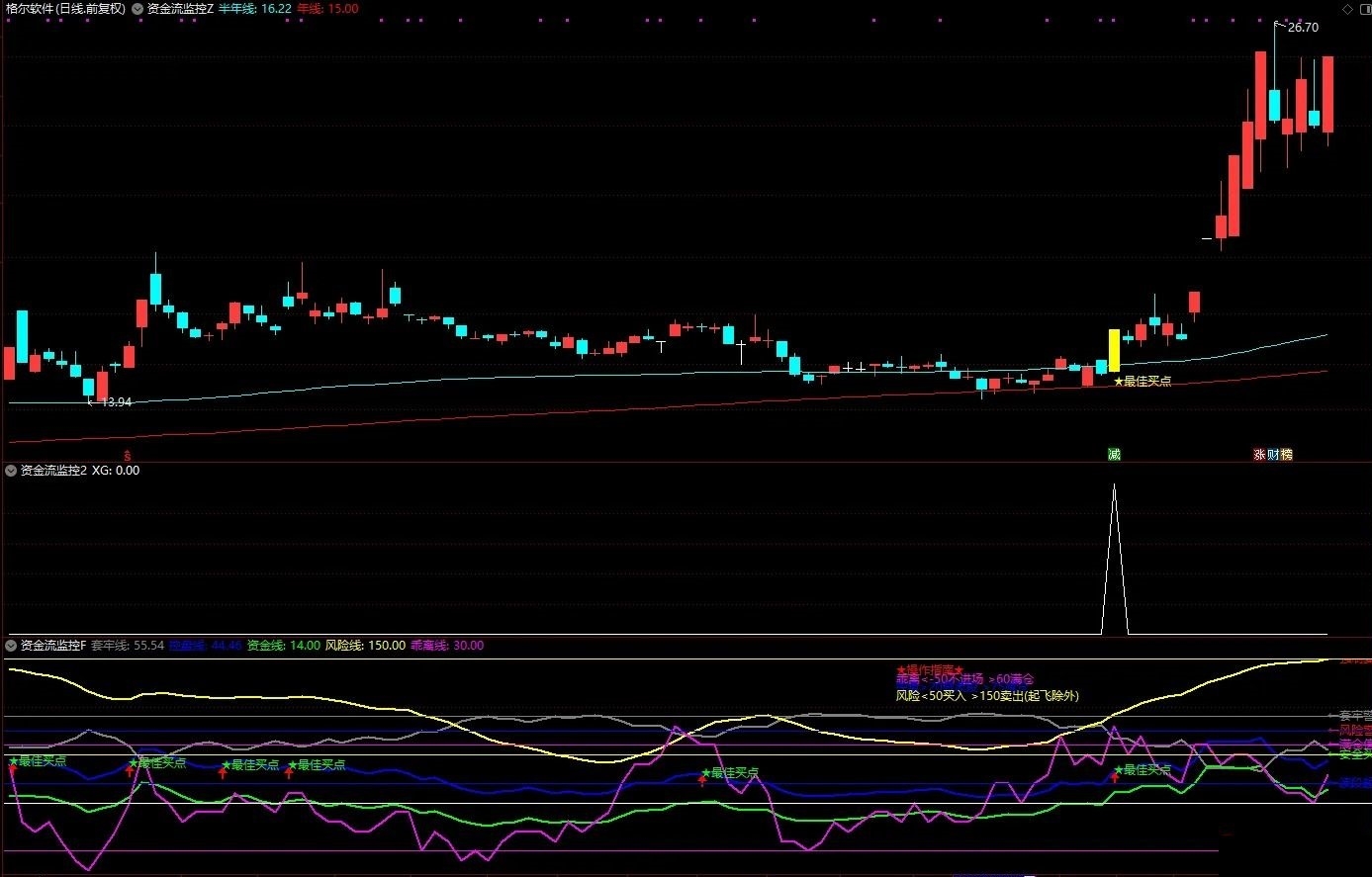Click the 26.70 high price label
The height and width of the screenshot is (877, 1372).
pos(1303,28)
